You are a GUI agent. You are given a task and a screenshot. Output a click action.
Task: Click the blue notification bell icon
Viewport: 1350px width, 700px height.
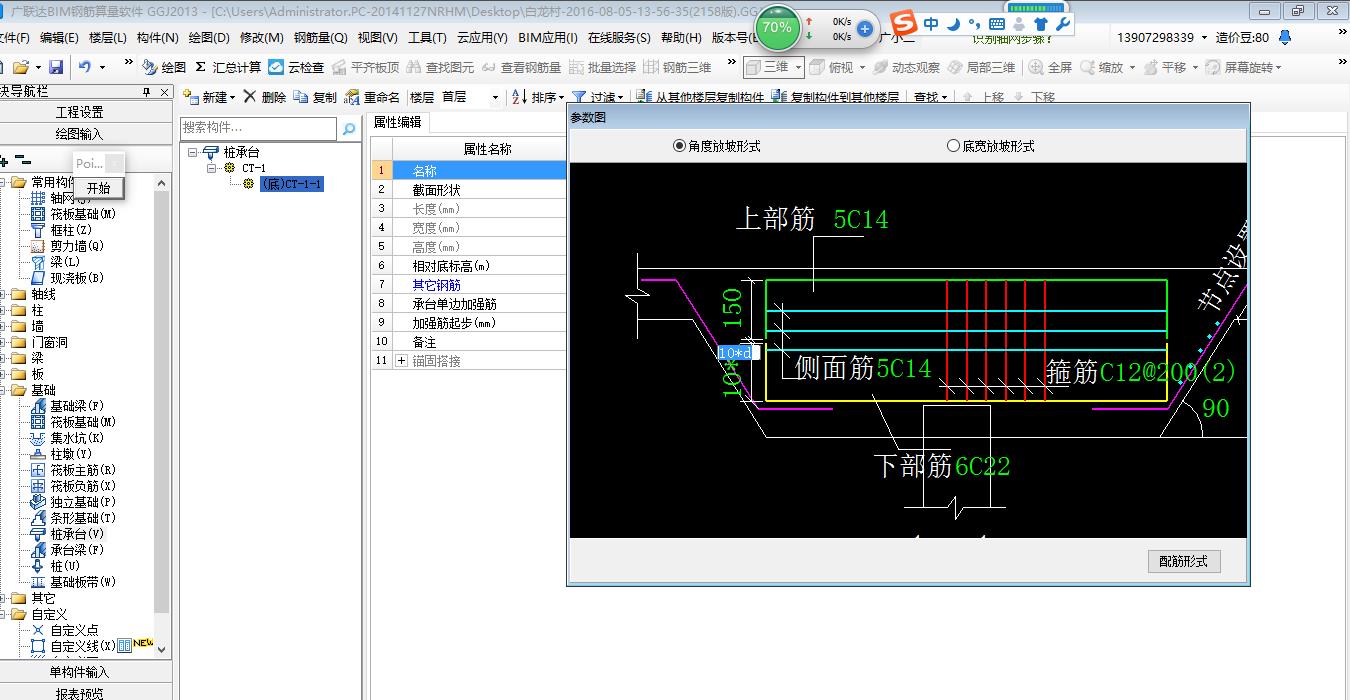(1285, 37)
